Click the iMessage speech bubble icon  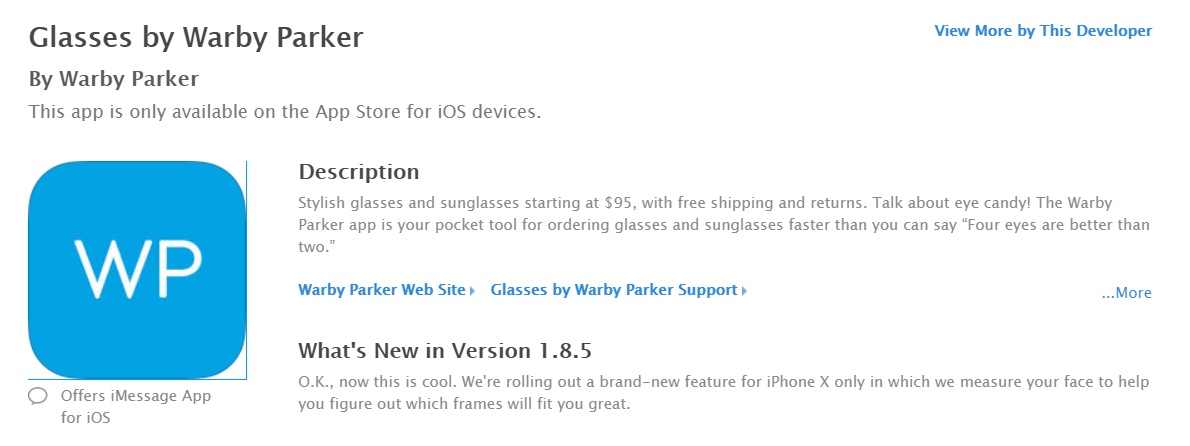click(38, 396)
